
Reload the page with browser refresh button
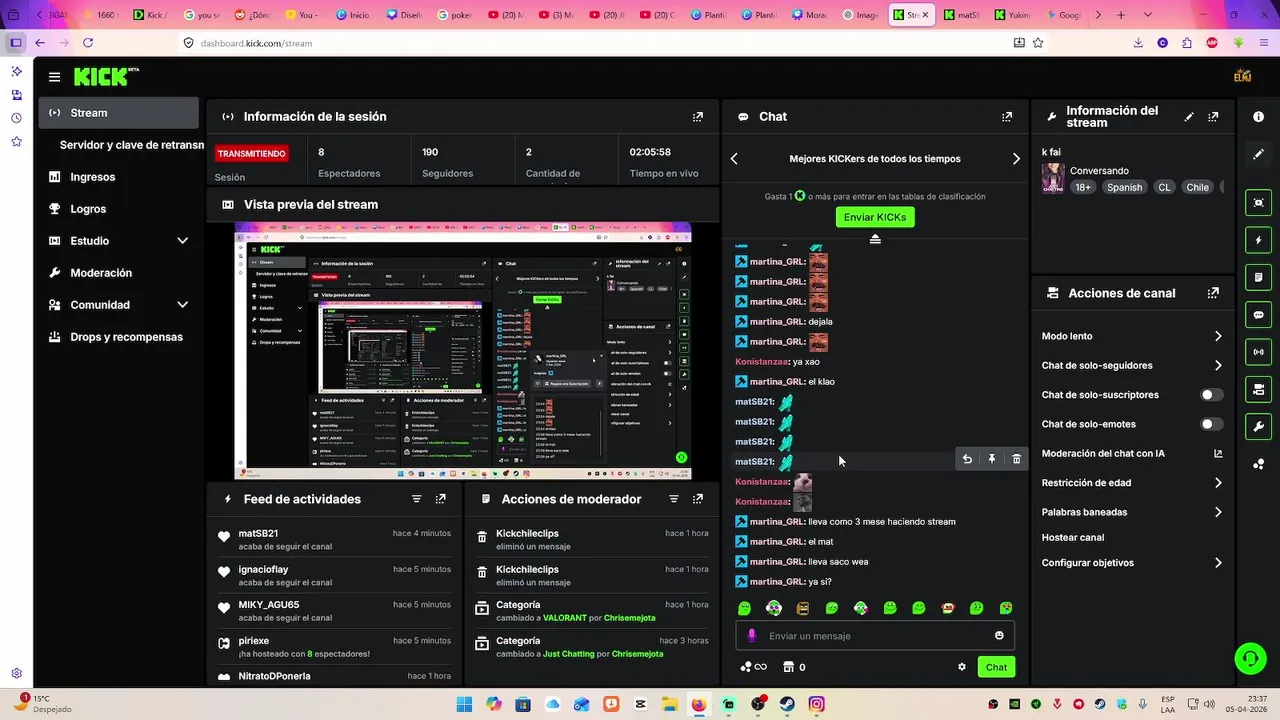[x=88, y=43]
